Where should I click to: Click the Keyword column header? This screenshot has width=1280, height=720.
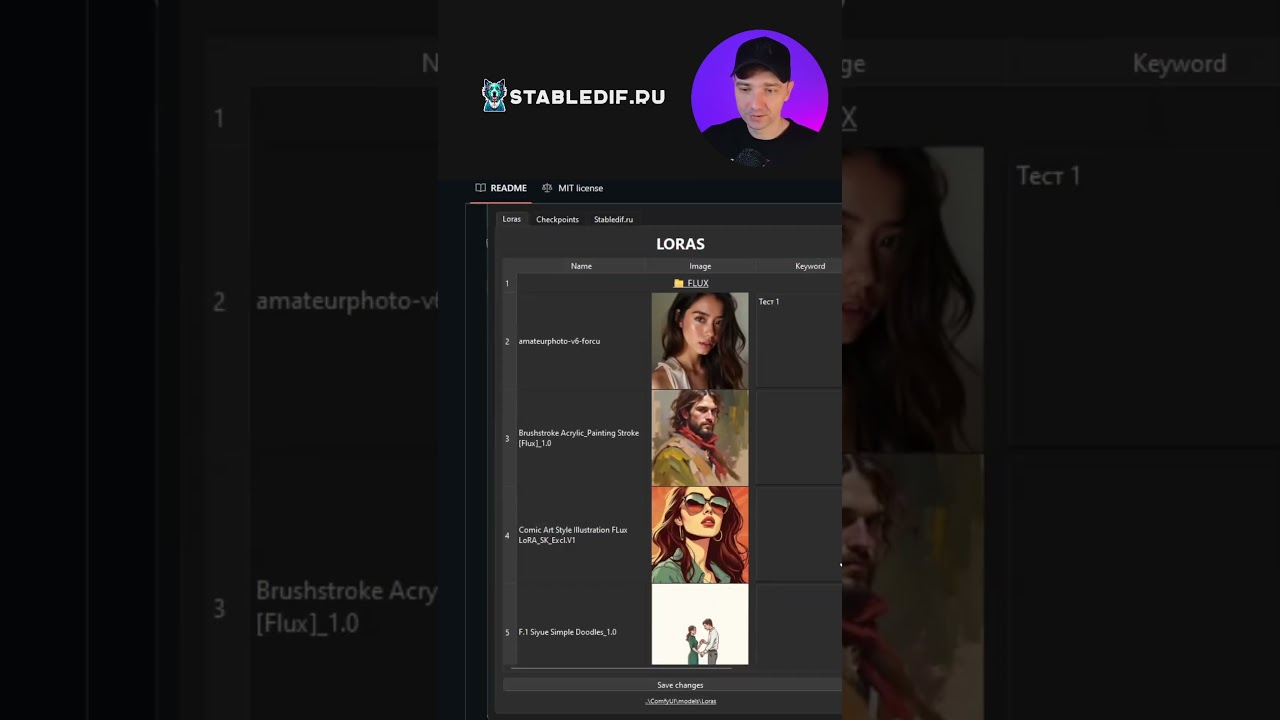(810, 266)
